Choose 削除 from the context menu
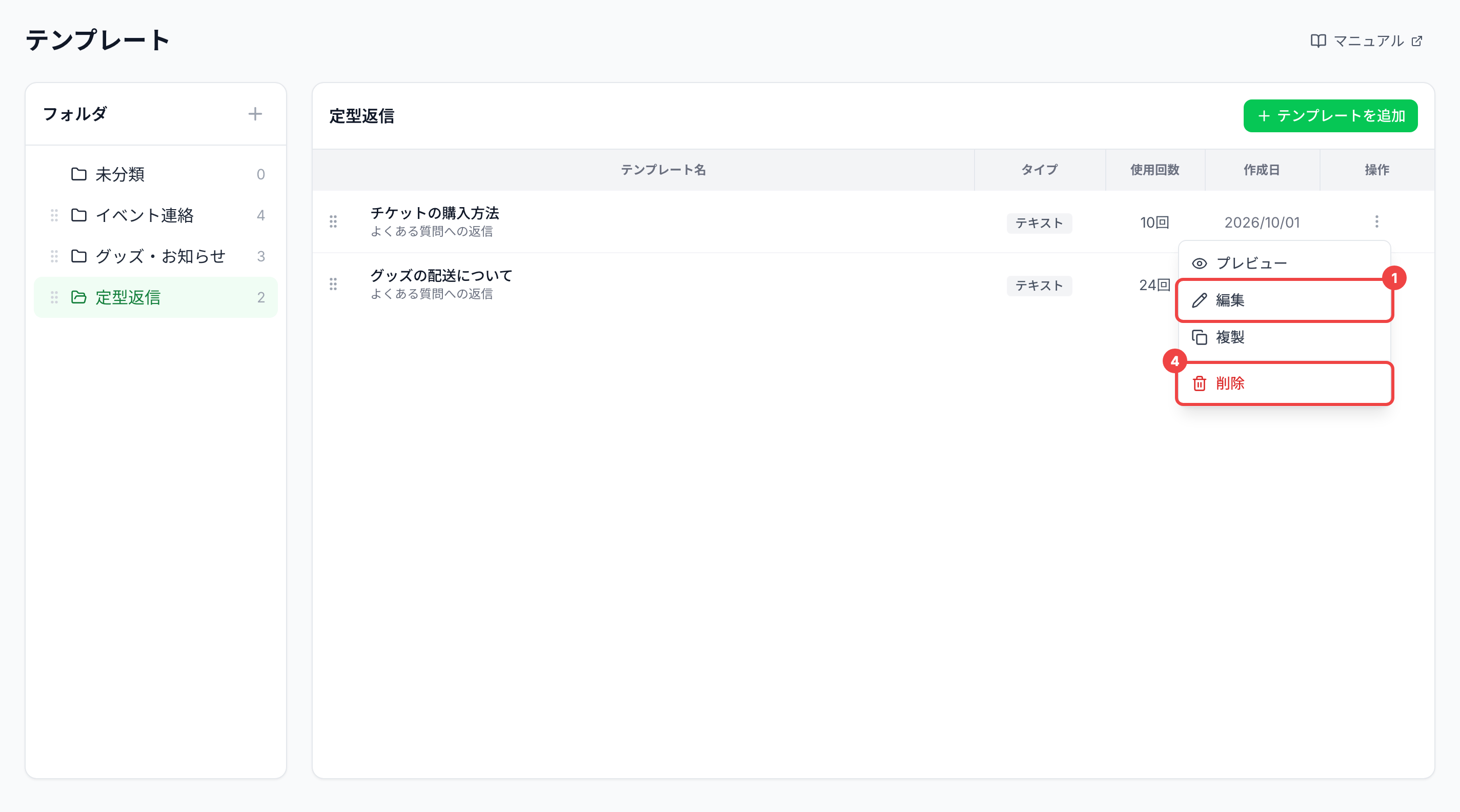The image size is (1460, 812). tap(1284, 383)
